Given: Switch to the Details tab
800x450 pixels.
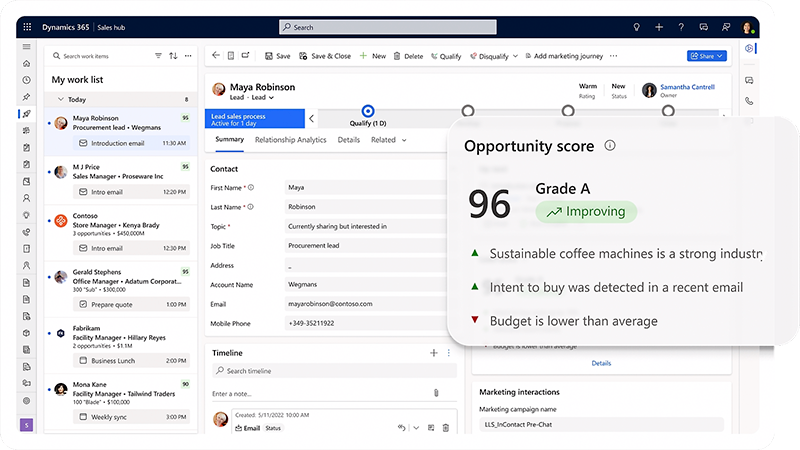Looking at the screenshot, I should pos(348,140).
